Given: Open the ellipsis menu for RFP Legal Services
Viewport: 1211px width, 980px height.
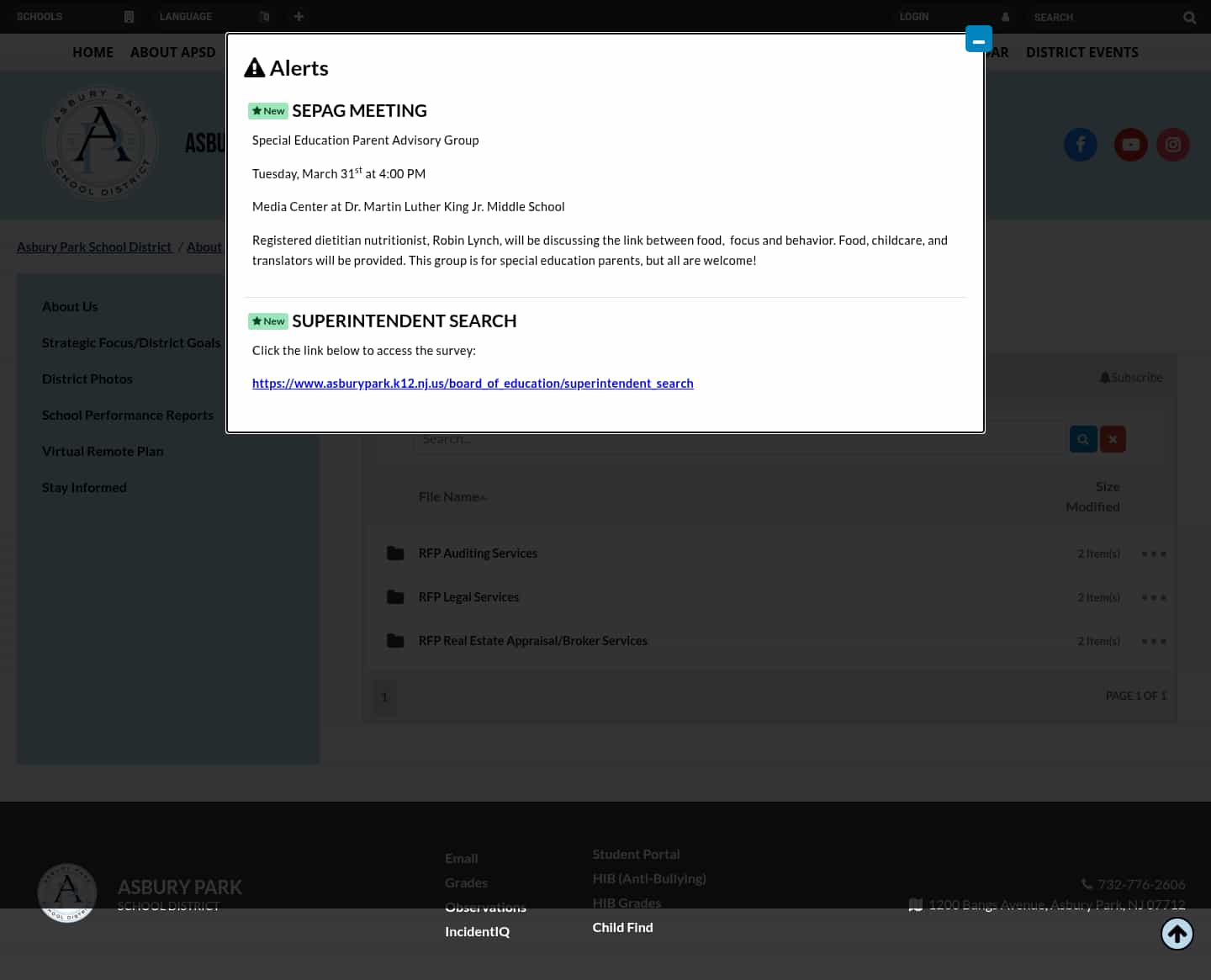Looking at the screenshot, I should 1154,596.
